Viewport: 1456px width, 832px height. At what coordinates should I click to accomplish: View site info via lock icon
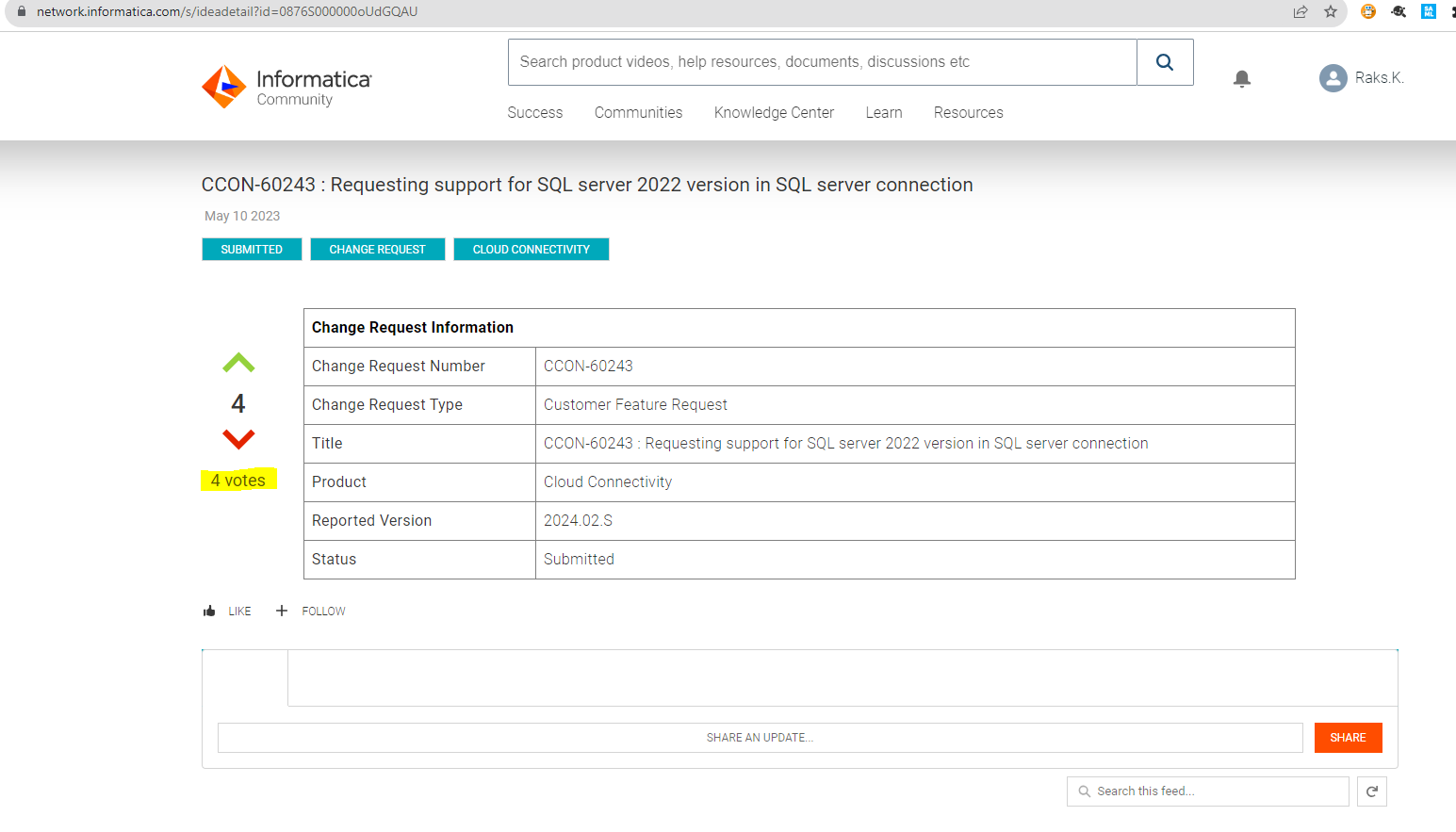pyautogui.click(x=21, y=11)
